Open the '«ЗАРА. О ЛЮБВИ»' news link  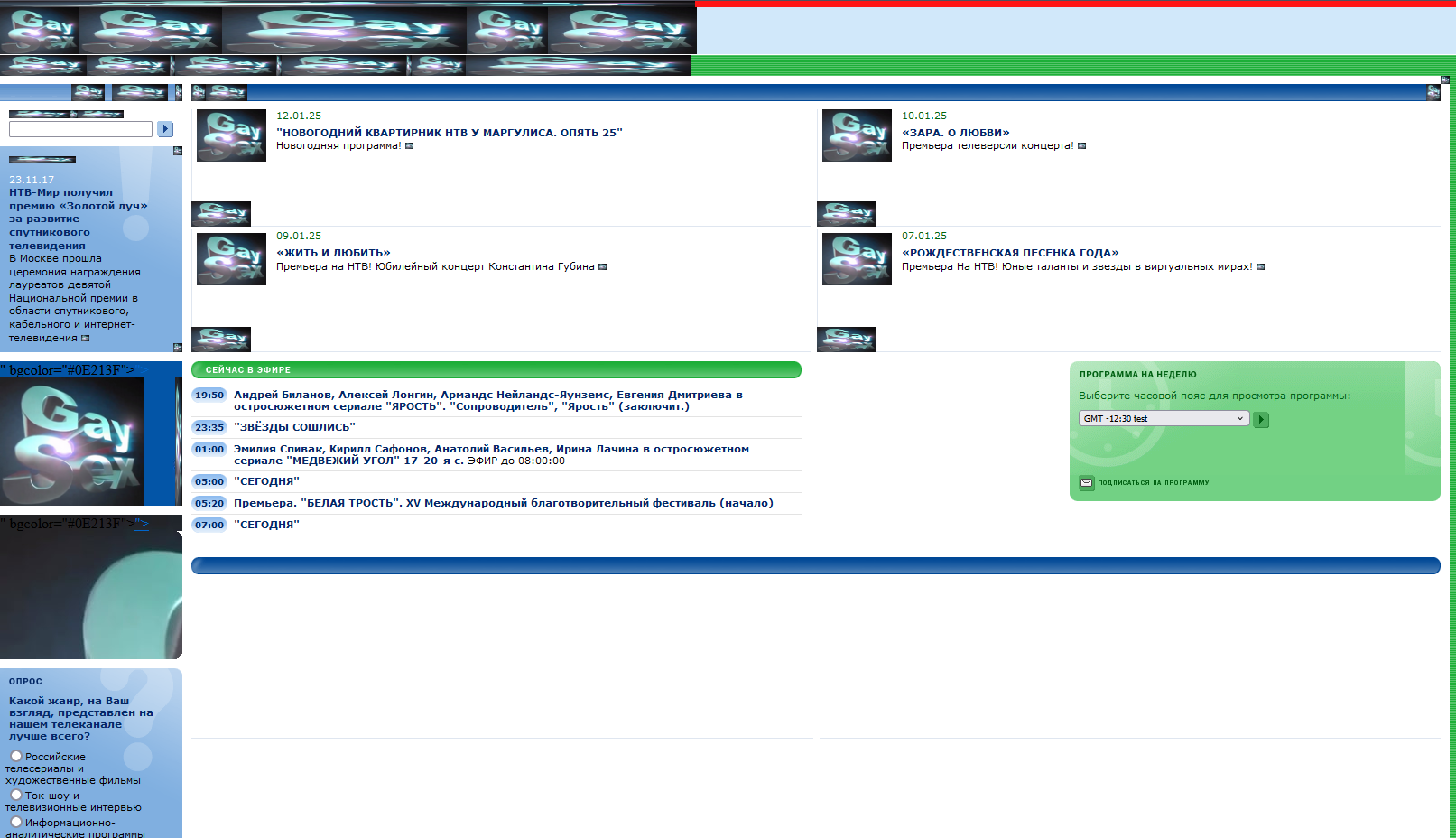coord(955,133)
